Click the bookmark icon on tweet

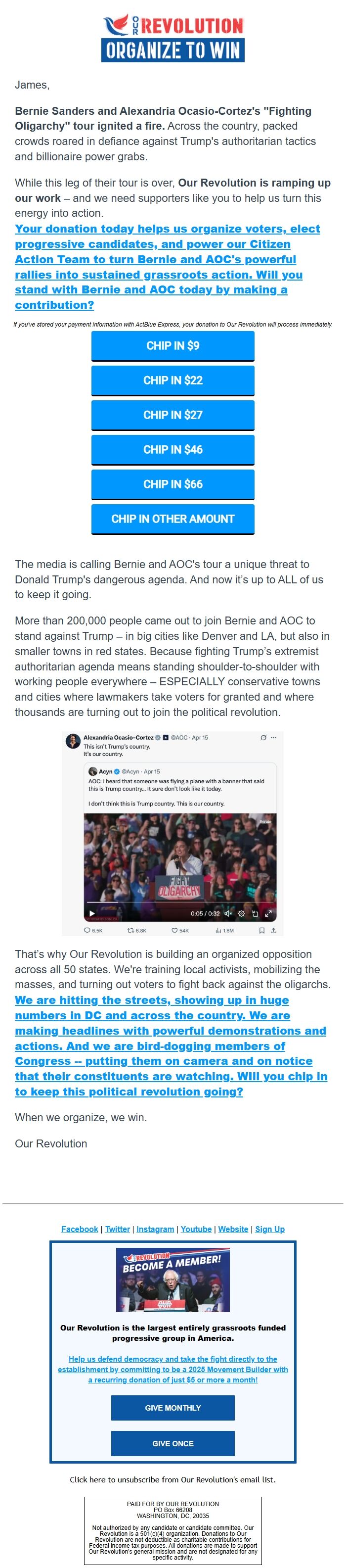[x=261, y=930]
